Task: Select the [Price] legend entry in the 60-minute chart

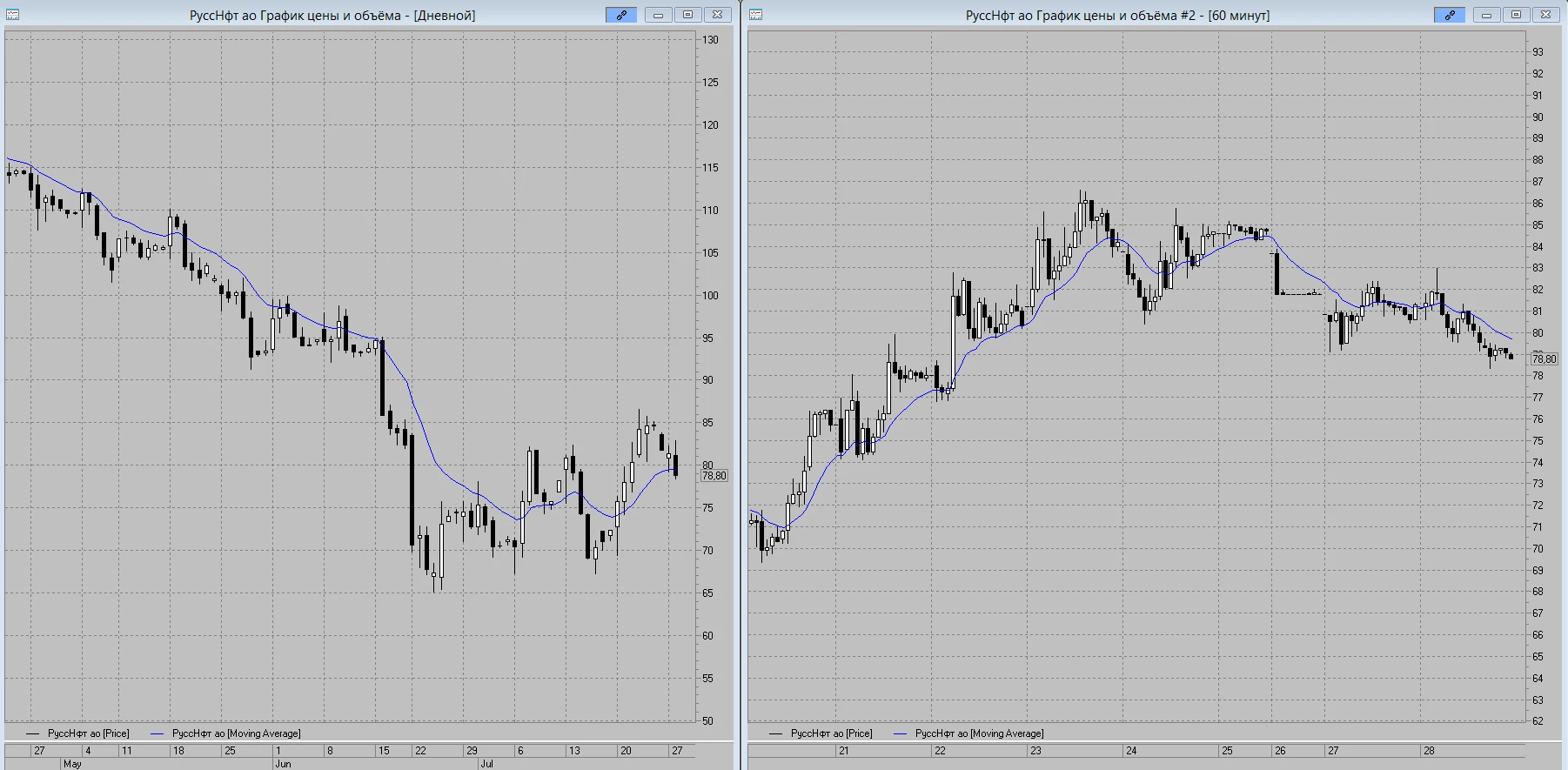Action: [821, 733]
